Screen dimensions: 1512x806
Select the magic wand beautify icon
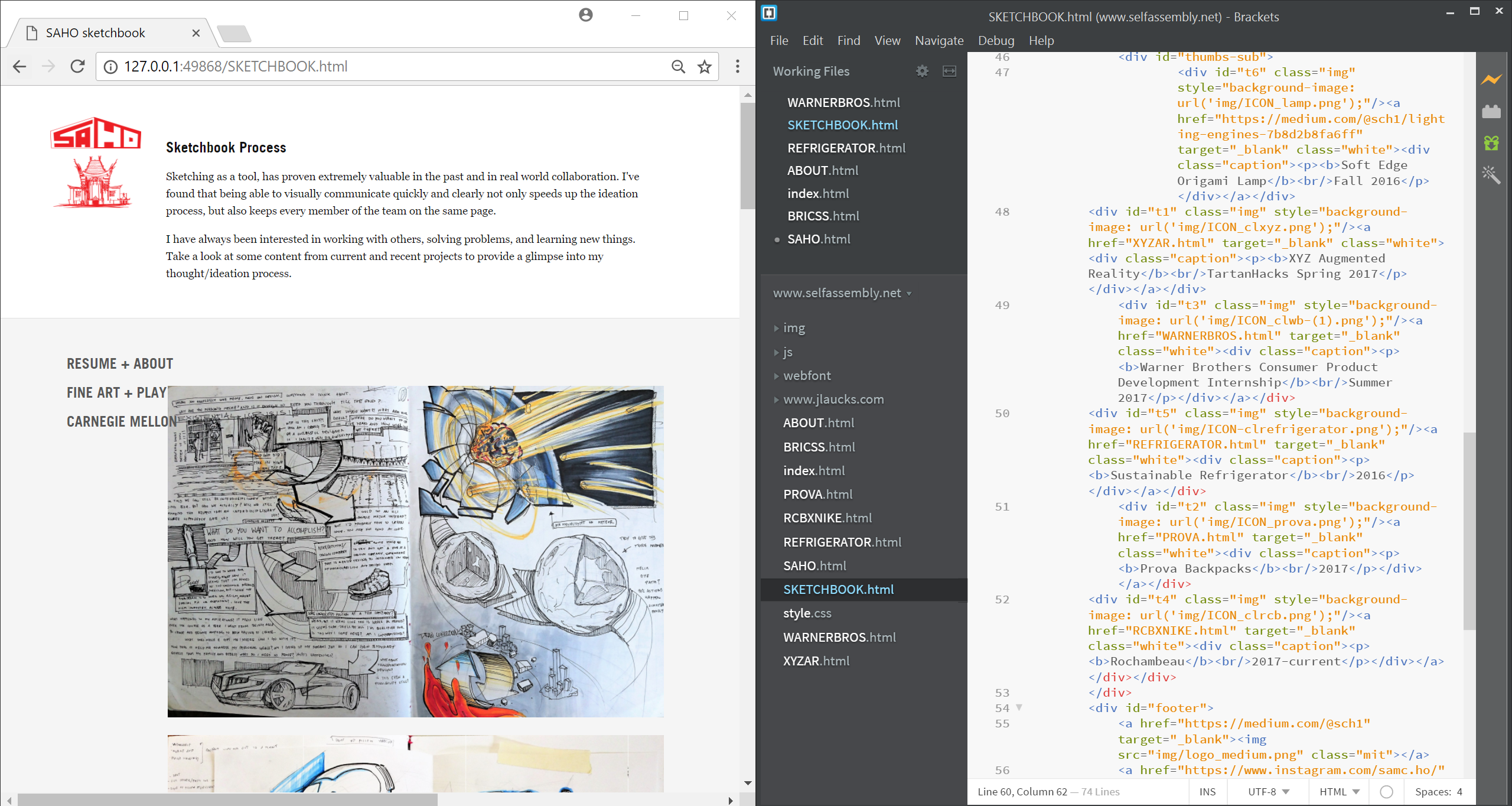(x=1492, y=174)
